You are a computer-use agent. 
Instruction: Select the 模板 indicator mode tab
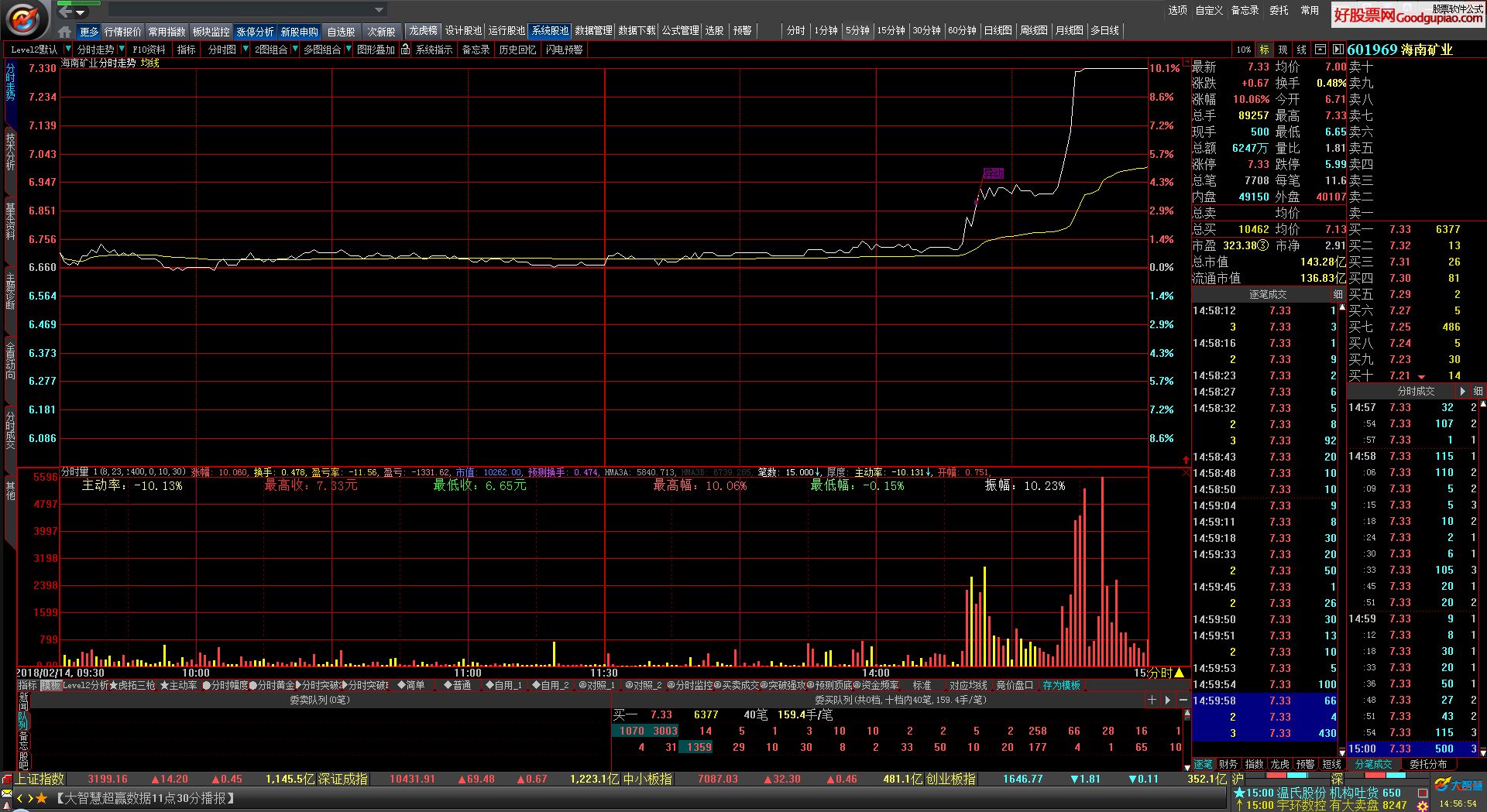50,686
